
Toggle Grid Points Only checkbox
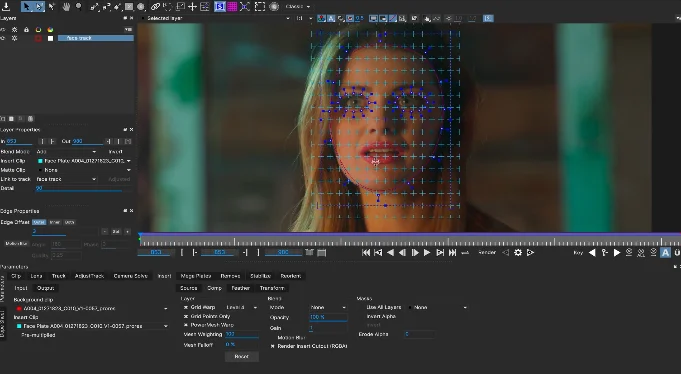(x=186, y=316)
